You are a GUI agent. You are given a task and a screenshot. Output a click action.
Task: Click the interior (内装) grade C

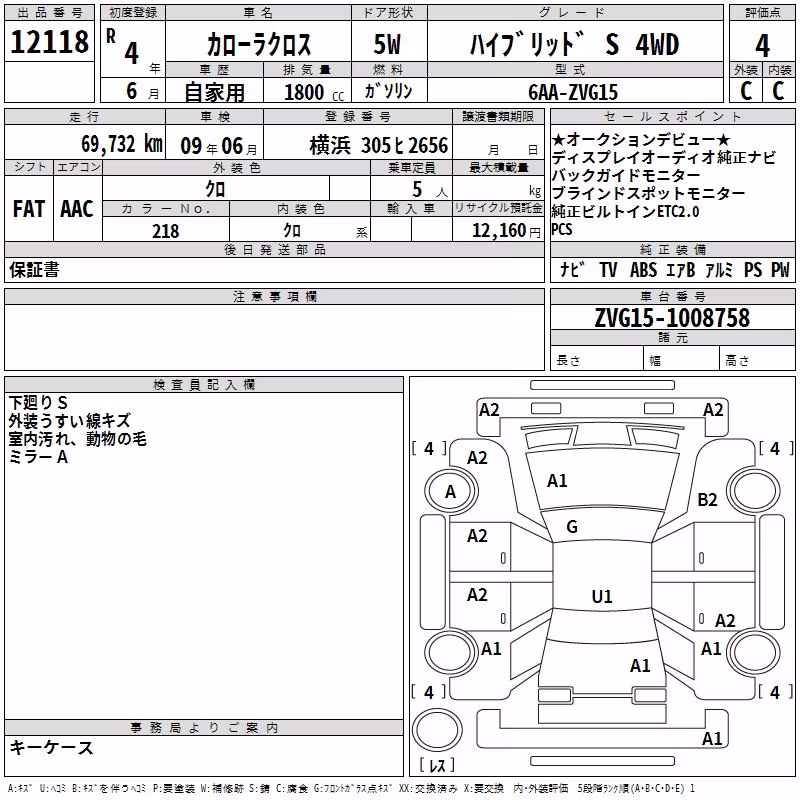tap(778, 91)
